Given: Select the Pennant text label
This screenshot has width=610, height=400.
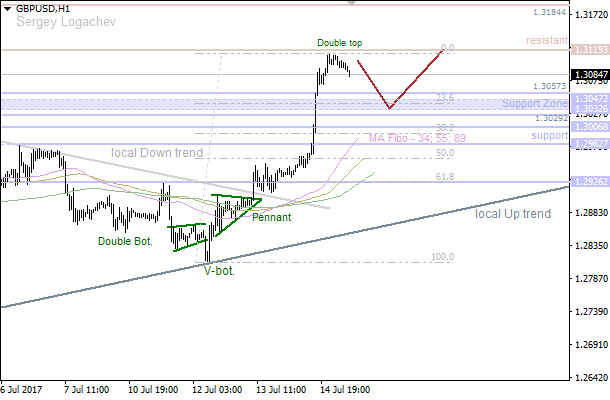Looking at the screenshot, I should click(272, 217).
